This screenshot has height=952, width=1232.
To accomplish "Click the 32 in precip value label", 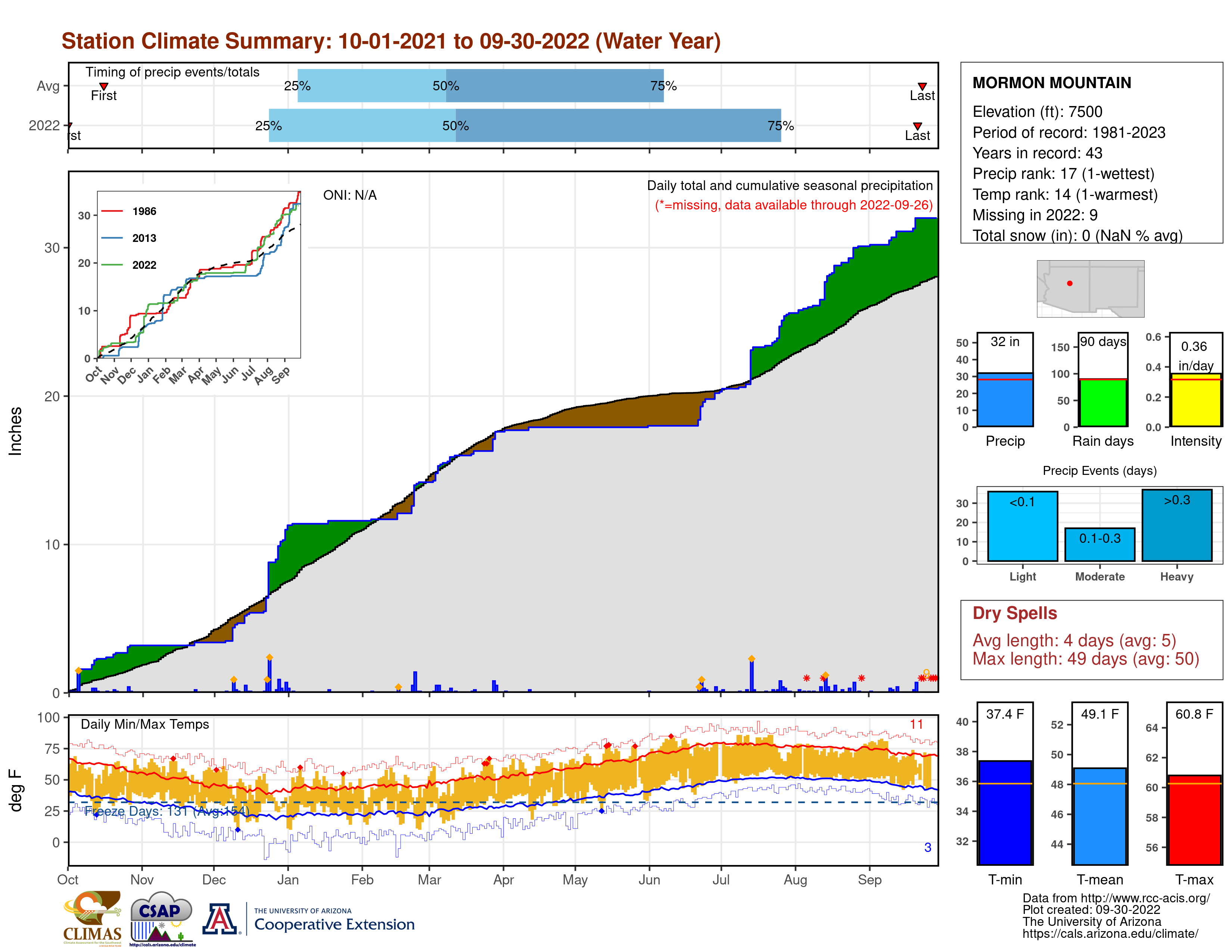I will tap(1005, 342).
